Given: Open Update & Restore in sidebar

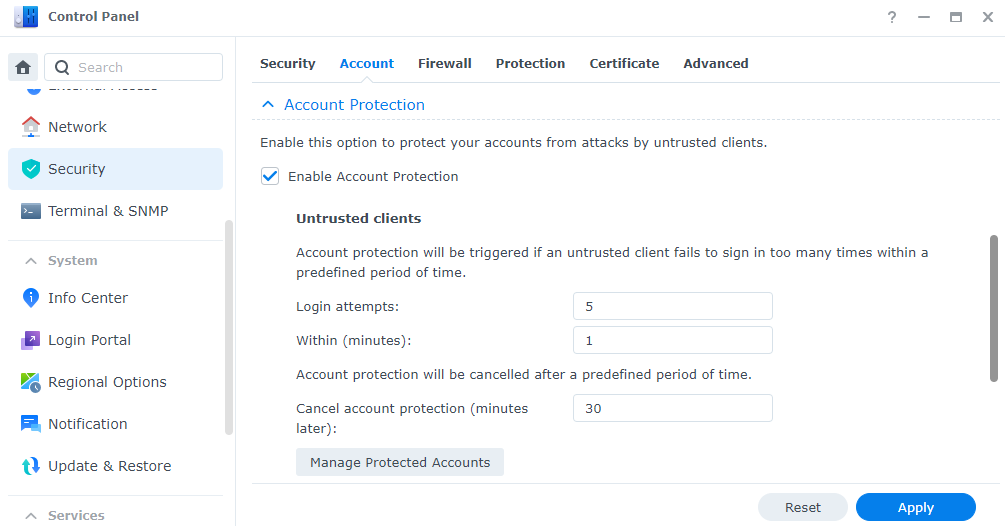Looking at the screenshot, I should click(115, 466).
